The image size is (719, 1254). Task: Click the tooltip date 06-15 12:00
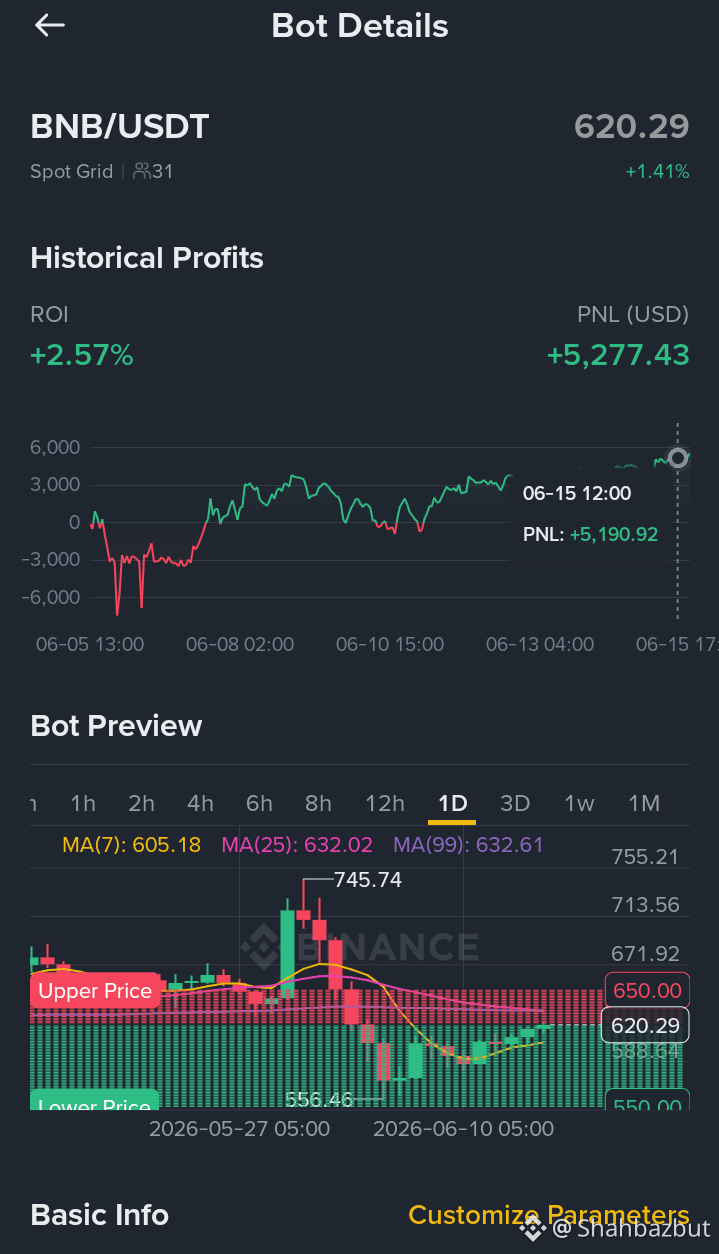pyautogui.click(x=577, y=493)
